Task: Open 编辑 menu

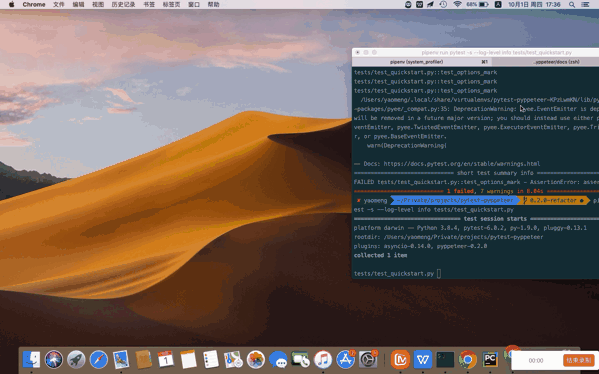Action: [x=78, y=5]
